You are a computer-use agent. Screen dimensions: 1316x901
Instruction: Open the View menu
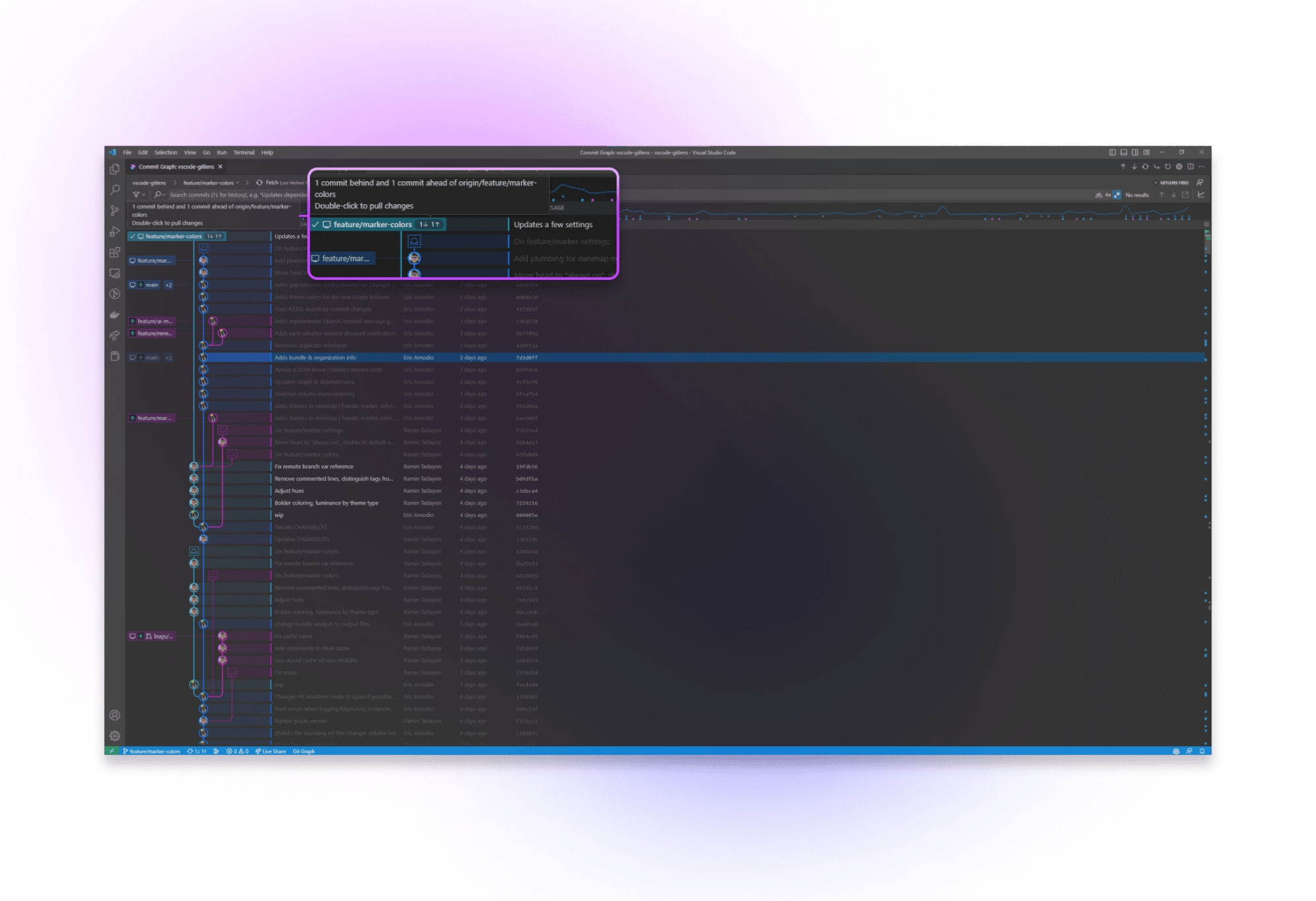[x=190, y=152]
